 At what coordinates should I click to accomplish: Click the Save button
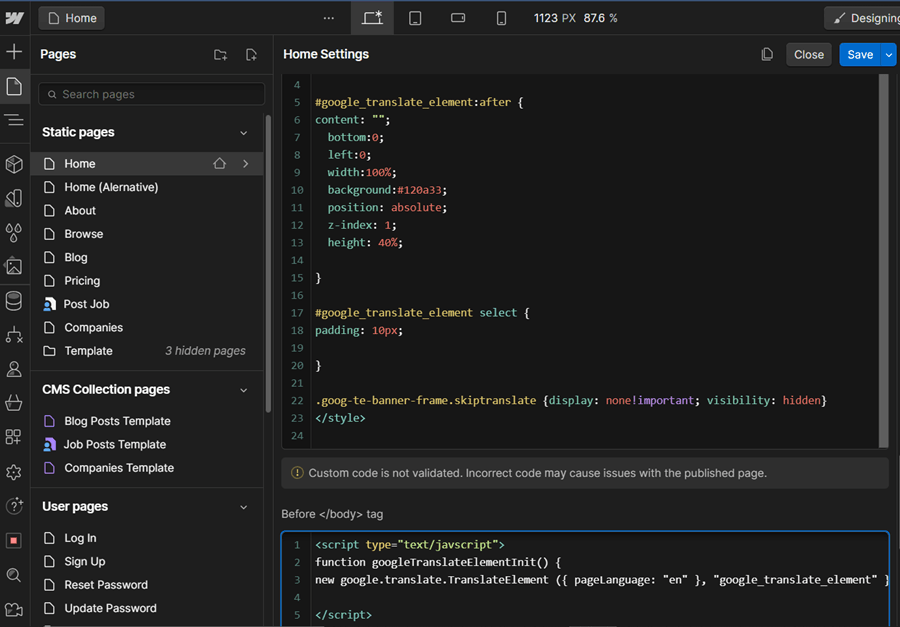pos(860,55)
